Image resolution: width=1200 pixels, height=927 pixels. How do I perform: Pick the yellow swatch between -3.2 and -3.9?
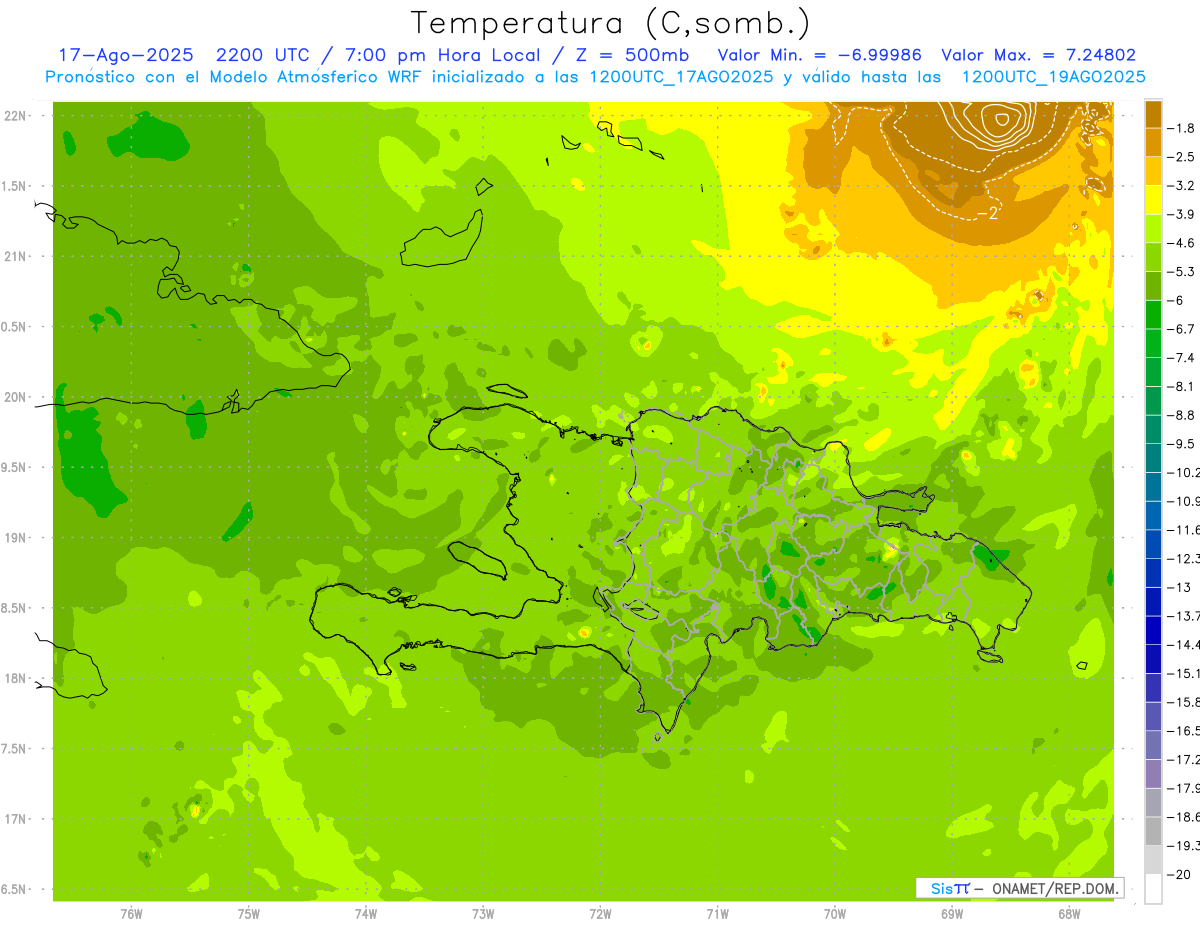tap(1153, 200)
